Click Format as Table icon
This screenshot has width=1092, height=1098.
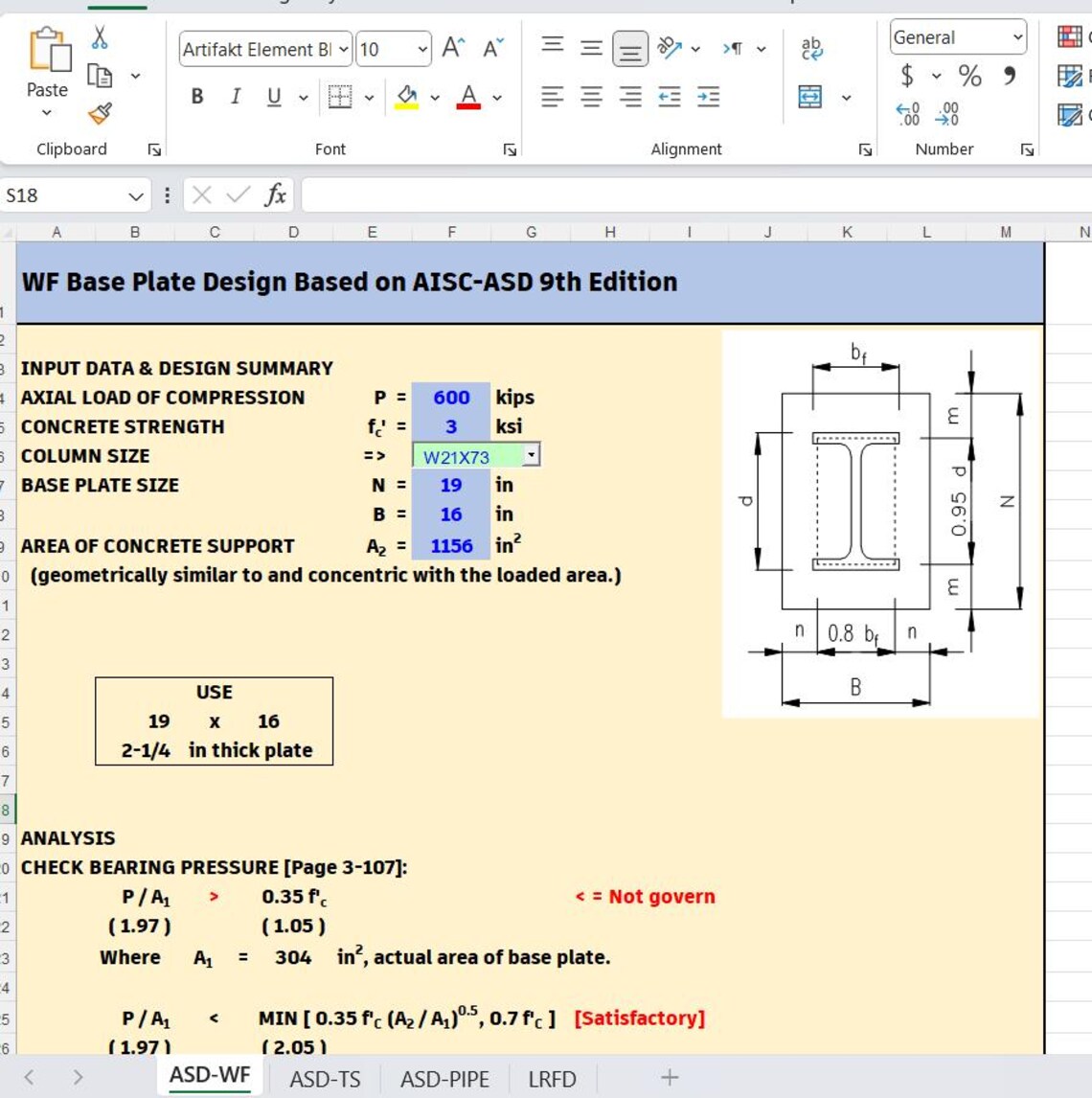pyautogui.click(x=1070, y=76)
